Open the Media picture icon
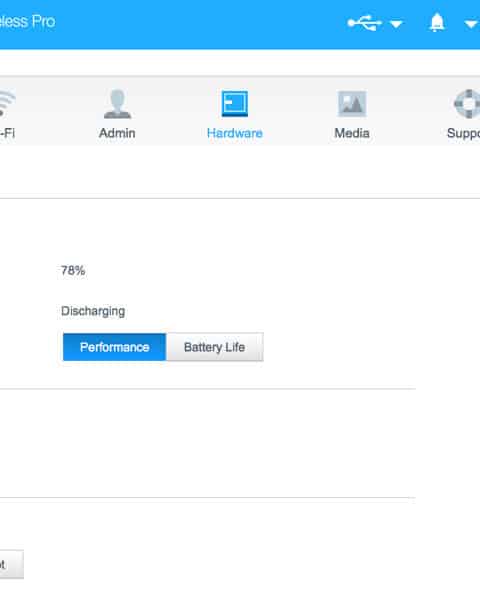This screenshot has height=589, width=480. (x=352, y=104)
